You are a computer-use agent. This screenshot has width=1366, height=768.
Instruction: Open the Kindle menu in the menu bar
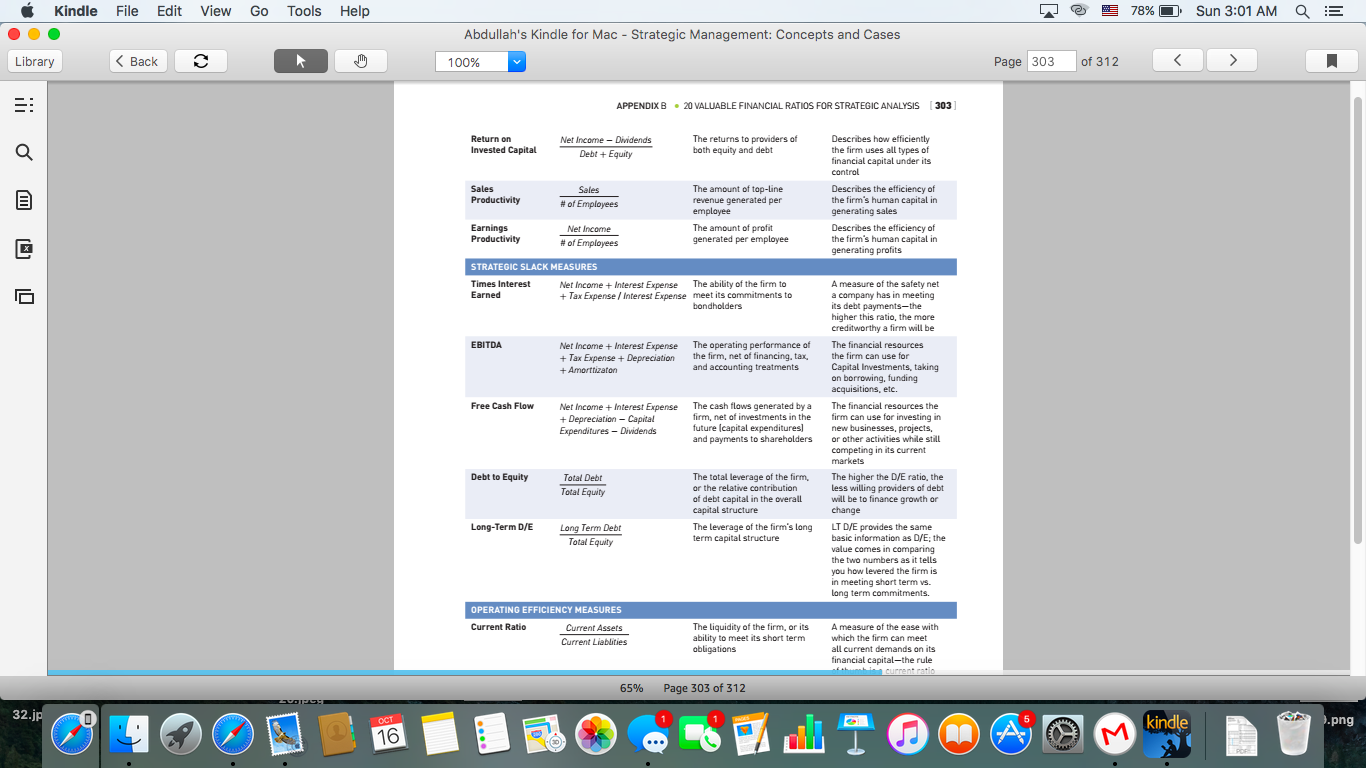point(75,11)
